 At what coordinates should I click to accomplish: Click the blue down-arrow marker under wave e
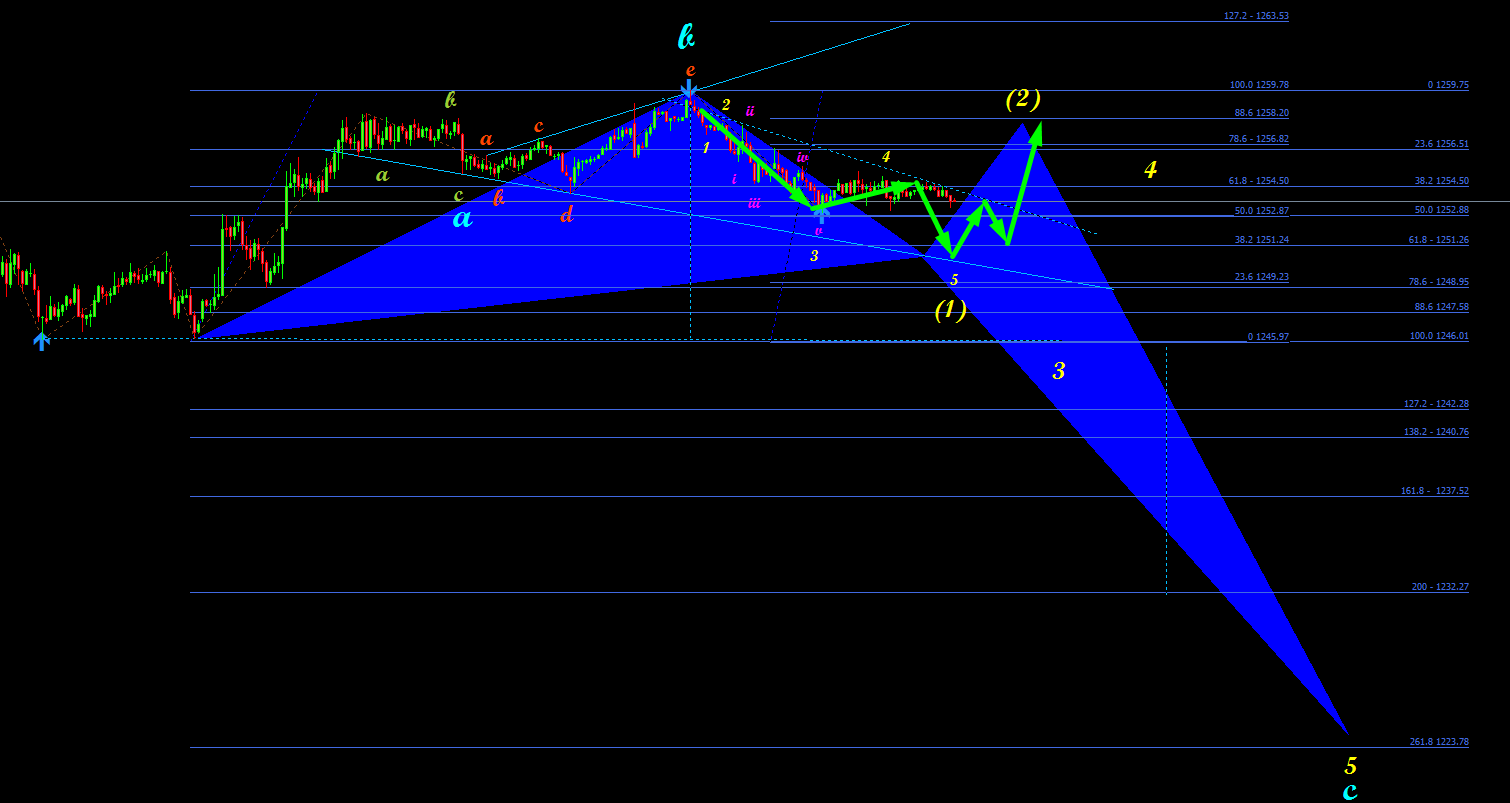pyautogui.click(x=688, y=90)
